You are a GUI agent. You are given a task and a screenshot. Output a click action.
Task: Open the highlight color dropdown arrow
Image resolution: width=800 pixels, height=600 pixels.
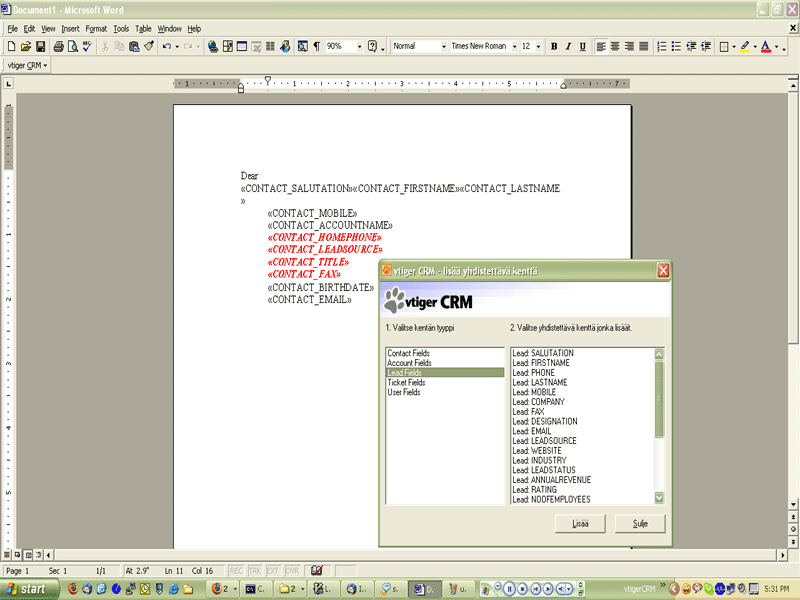click(x=755, y=46)
